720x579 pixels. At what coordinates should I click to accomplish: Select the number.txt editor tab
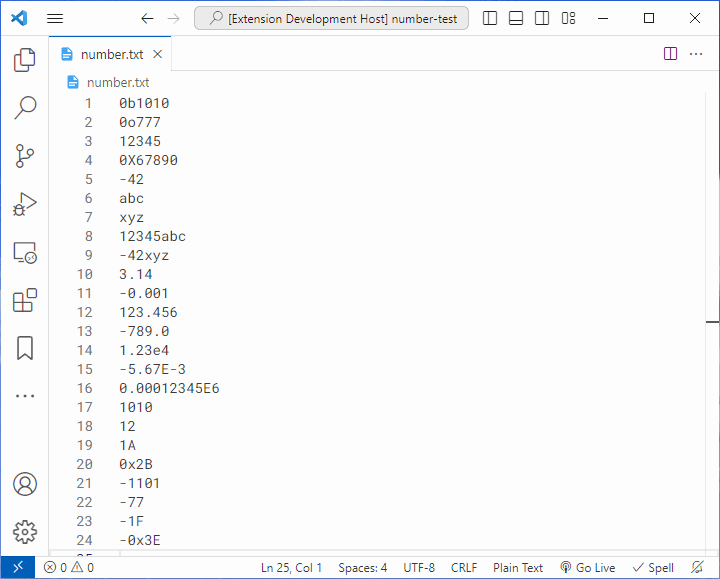coord(112,54)
